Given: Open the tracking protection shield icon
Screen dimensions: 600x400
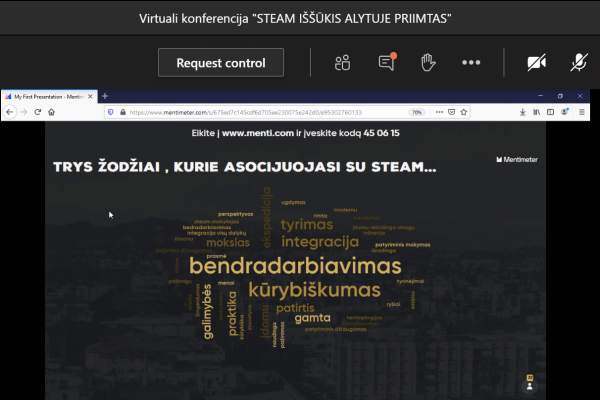Looking at the screenshot, I should coord(111,112).
